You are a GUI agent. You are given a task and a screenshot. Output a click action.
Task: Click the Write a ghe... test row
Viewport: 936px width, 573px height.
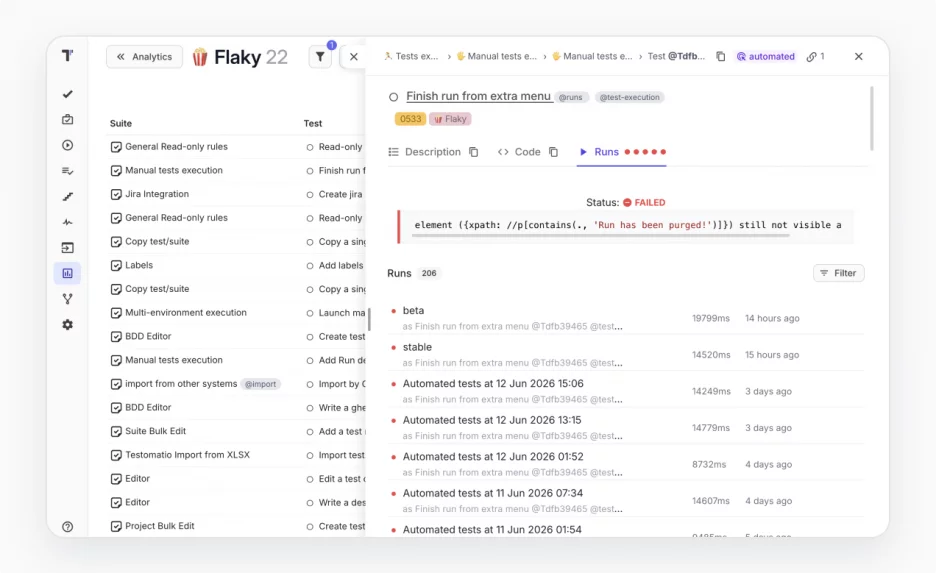pos(335,408)
